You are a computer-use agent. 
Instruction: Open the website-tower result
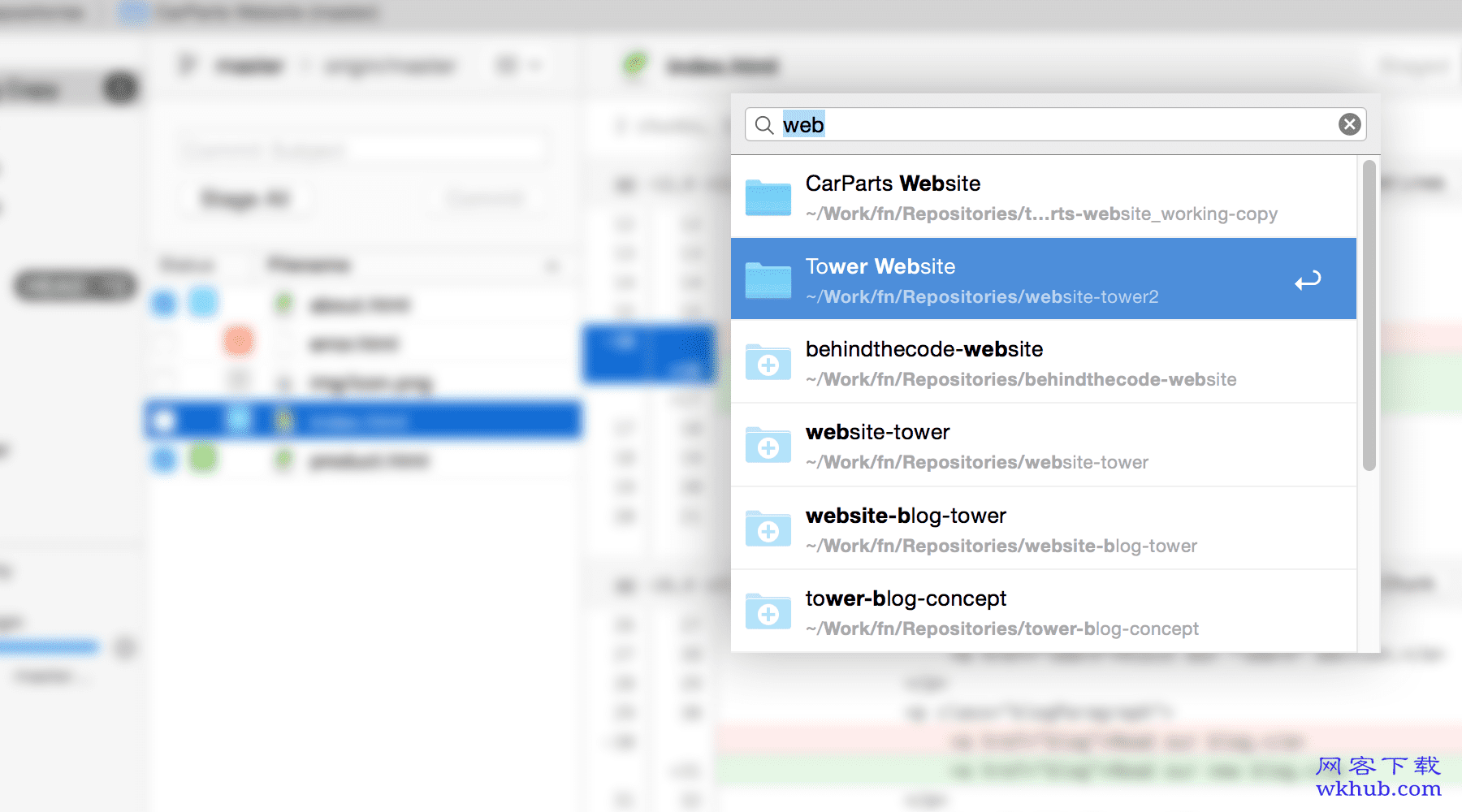point(1044,445)
